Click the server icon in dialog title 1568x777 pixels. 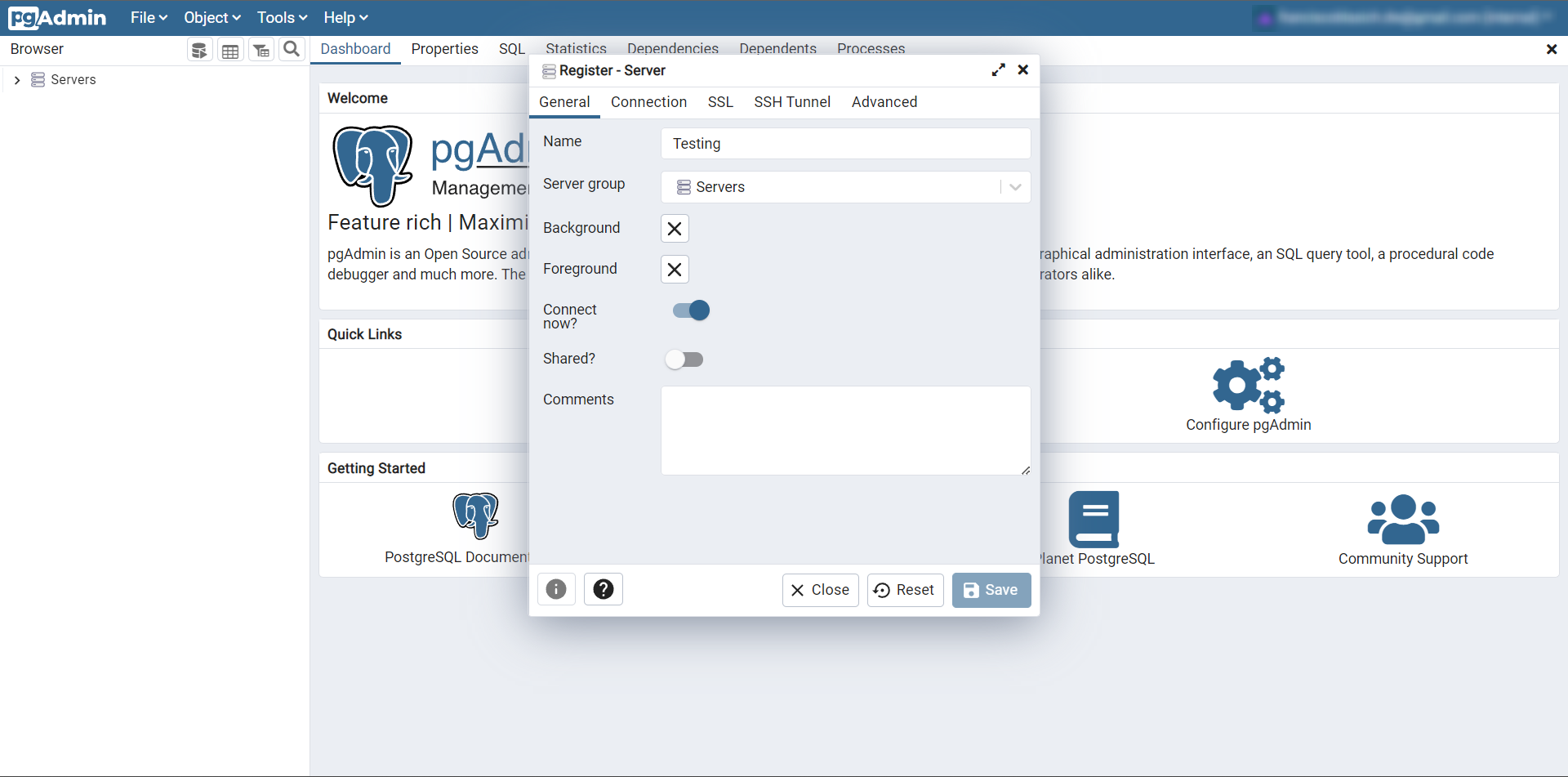(x=549, y=71)
